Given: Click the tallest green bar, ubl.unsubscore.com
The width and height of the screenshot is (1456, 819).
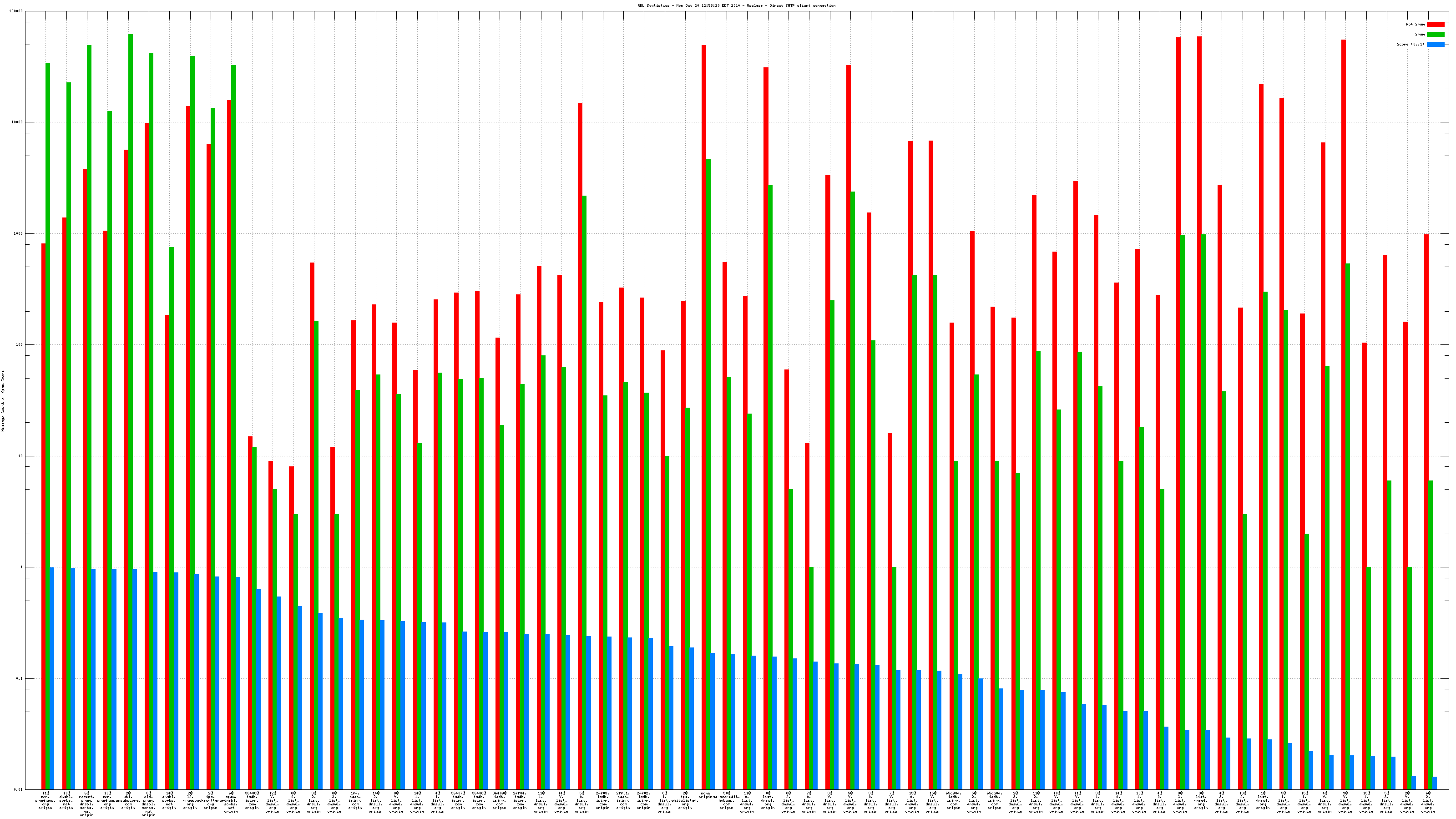Looking at the screenshot, I should click(131, 396).
